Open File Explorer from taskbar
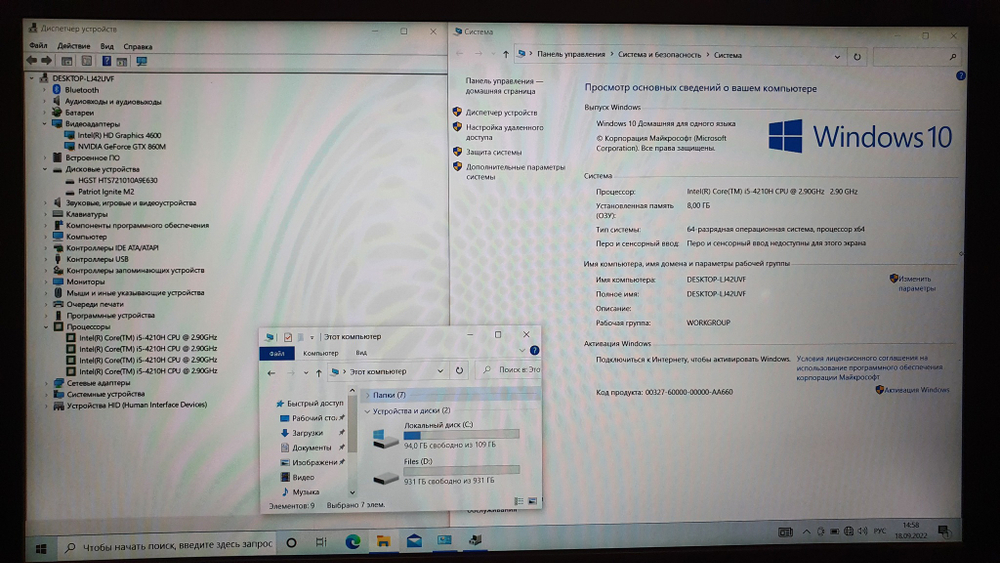This screenshot has width=1000, height=563. point(383,542)
